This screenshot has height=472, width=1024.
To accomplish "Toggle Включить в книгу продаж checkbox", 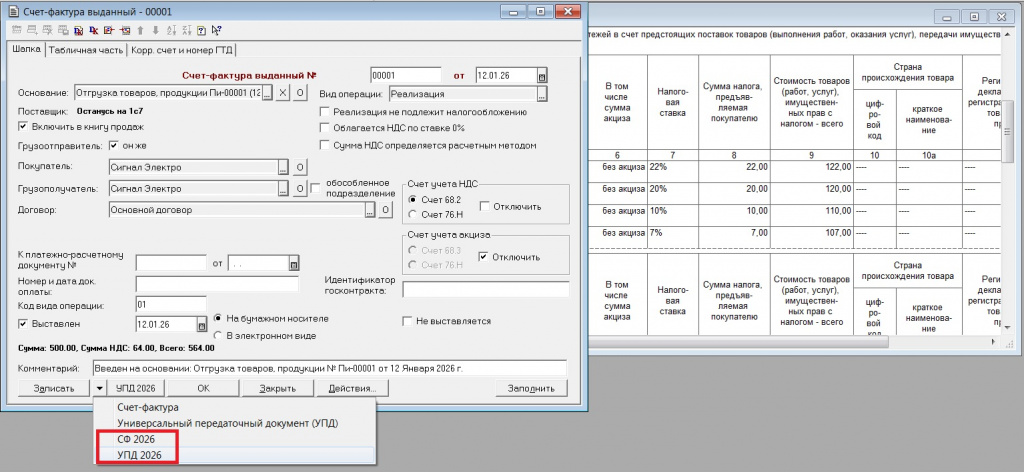I will pos(24,127).
